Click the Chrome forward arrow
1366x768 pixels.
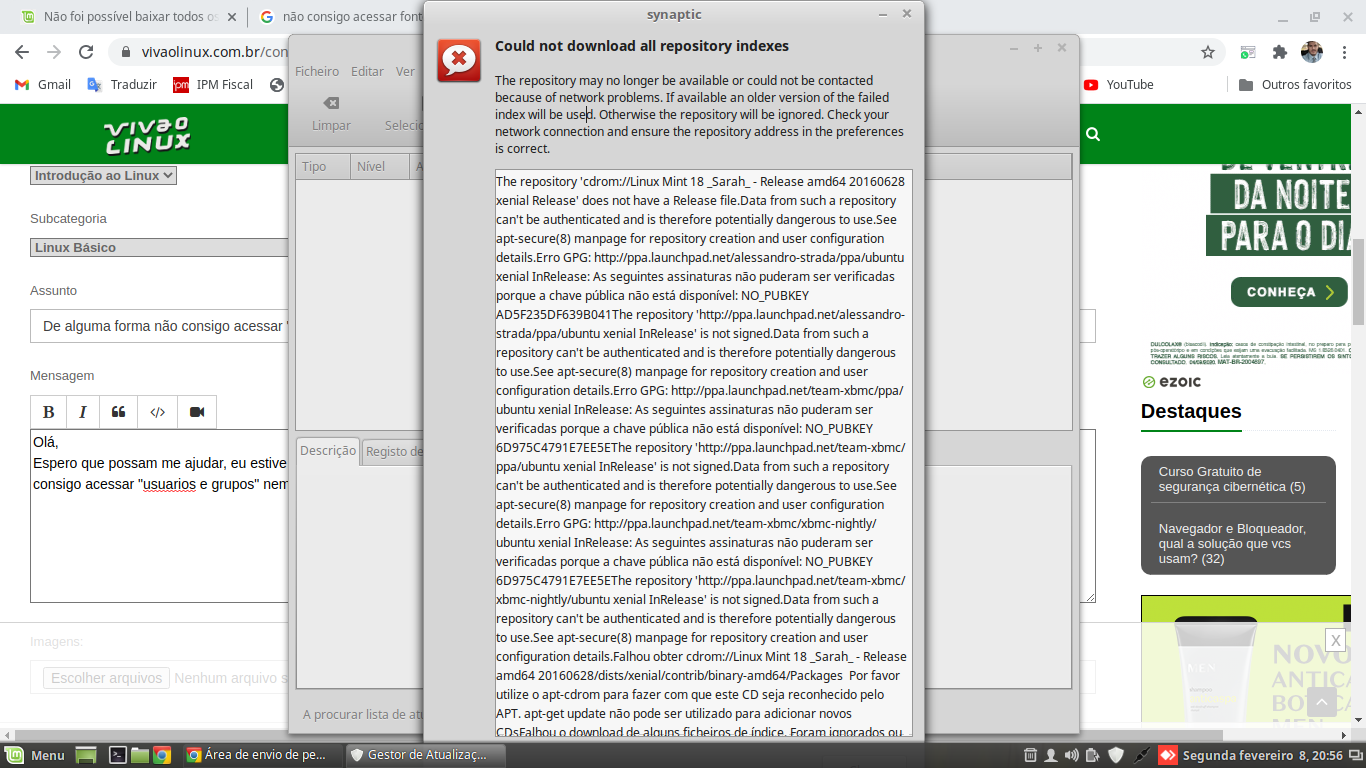(54, 52)
